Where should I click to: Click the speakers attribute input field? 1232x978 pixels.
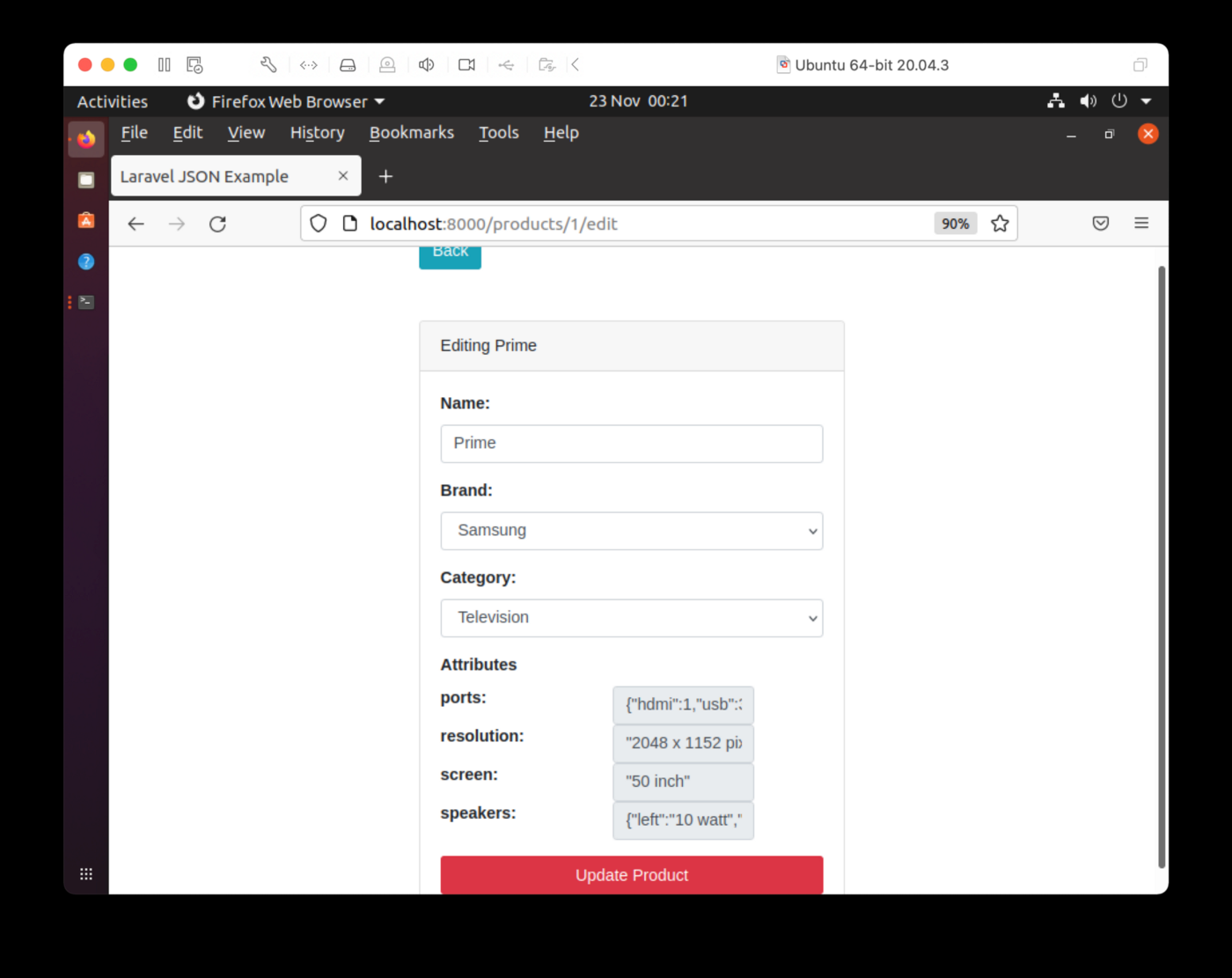coord(684,820)
